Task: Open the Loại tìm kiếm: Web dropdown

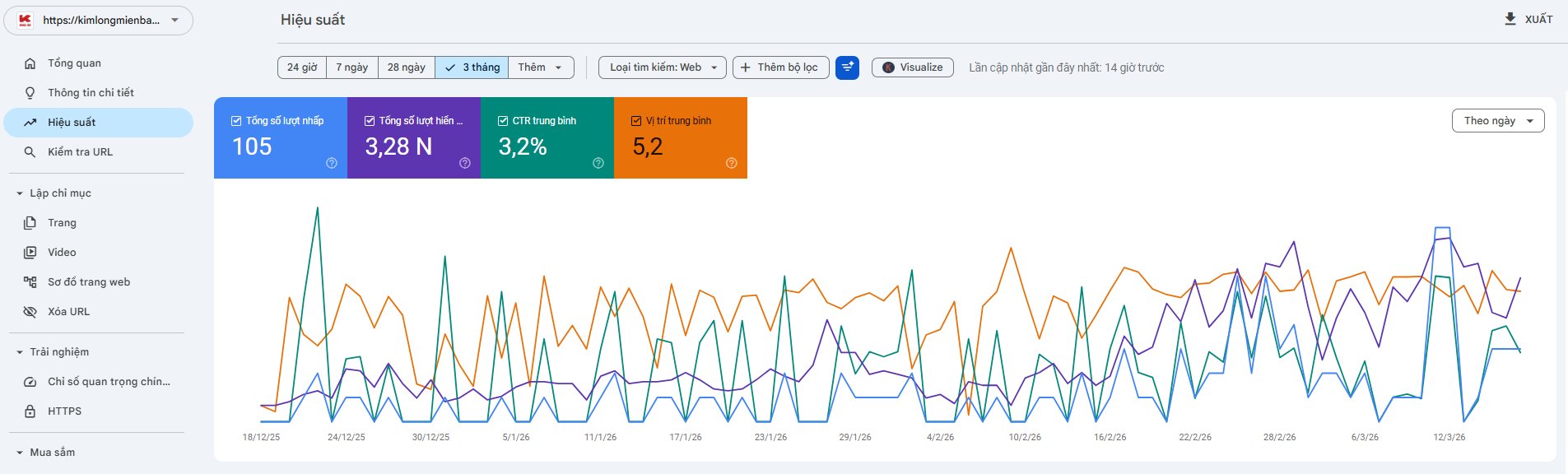Action: (663, 67)
